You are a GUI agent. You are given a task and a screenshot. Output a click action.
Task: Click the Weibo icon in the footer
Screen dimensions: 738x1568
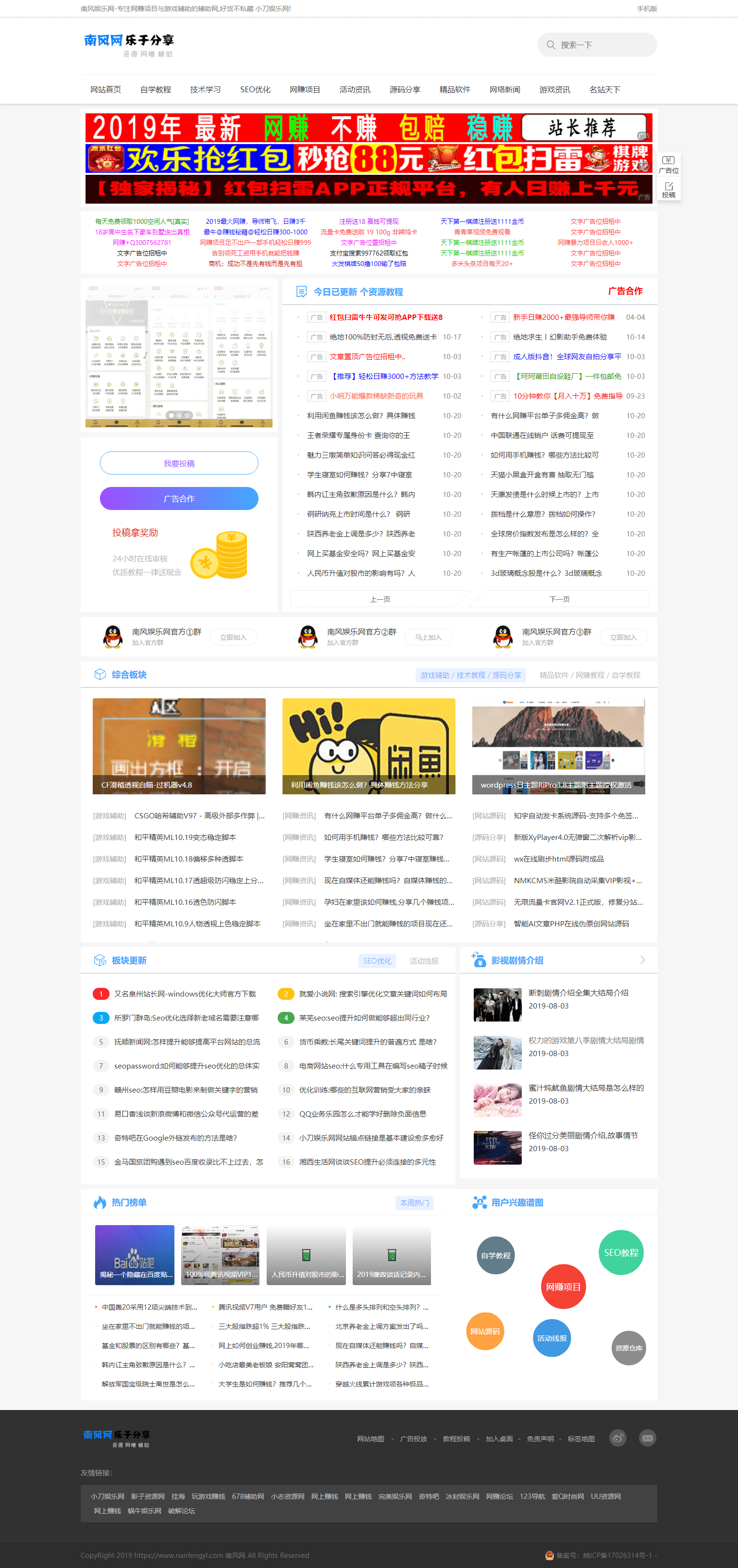pyautogui.click(x=617, y=1438)
